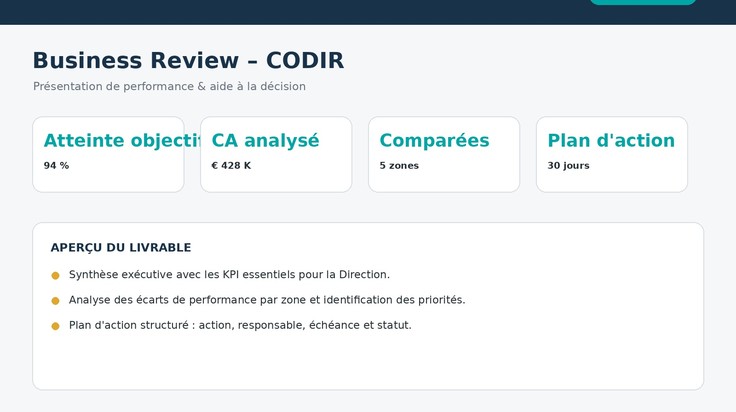This screenshot has height=412, width=736.
Task: Click the teal button in the header bar
Action: coord(643,2)
